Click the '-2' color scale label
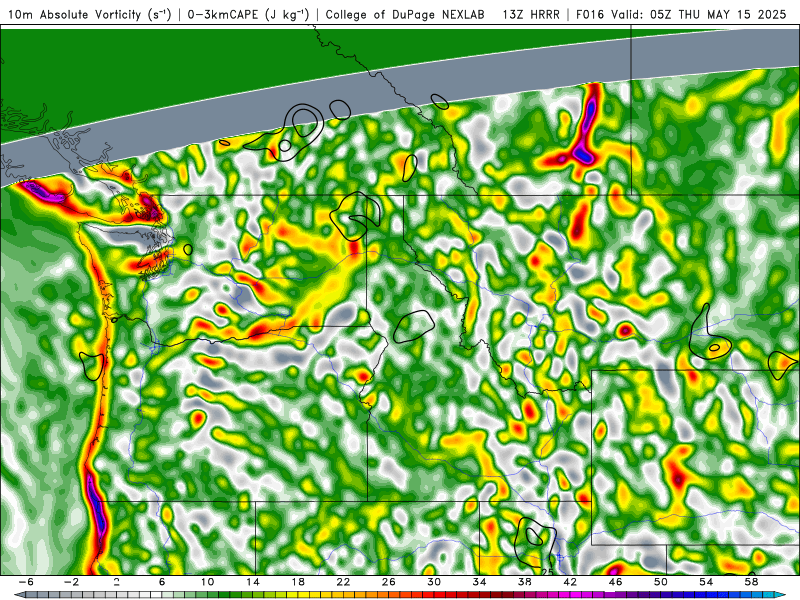The width and height of the screenshot is (800, 600). [71, 582]
